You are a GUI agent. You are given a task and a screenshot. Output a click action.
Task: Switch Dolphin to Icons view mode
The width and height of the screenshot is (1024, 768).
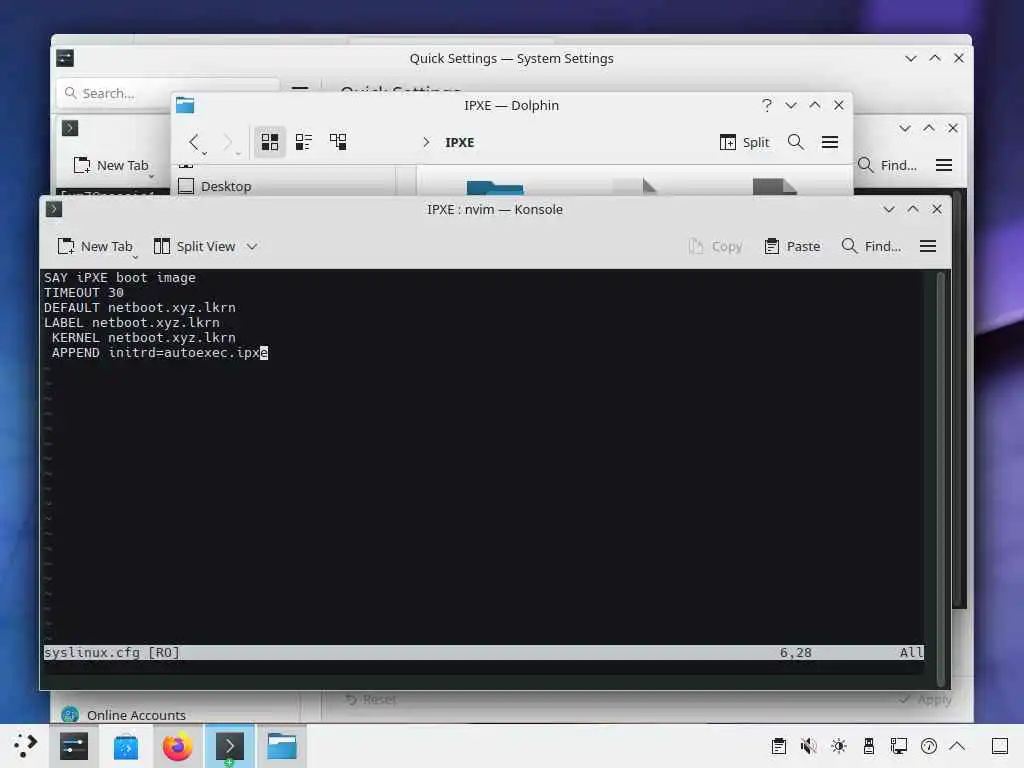coord(270,142)
